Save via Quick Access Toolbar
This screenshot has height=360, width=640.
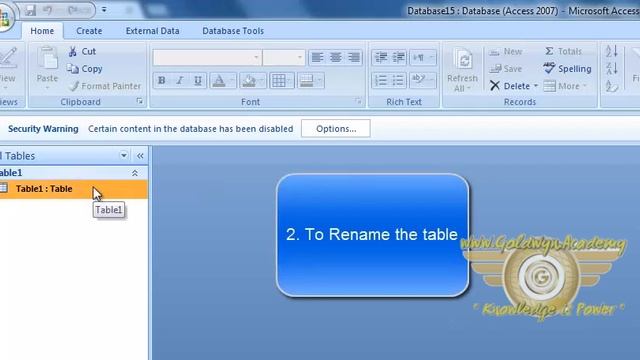[x=30, y=10]
